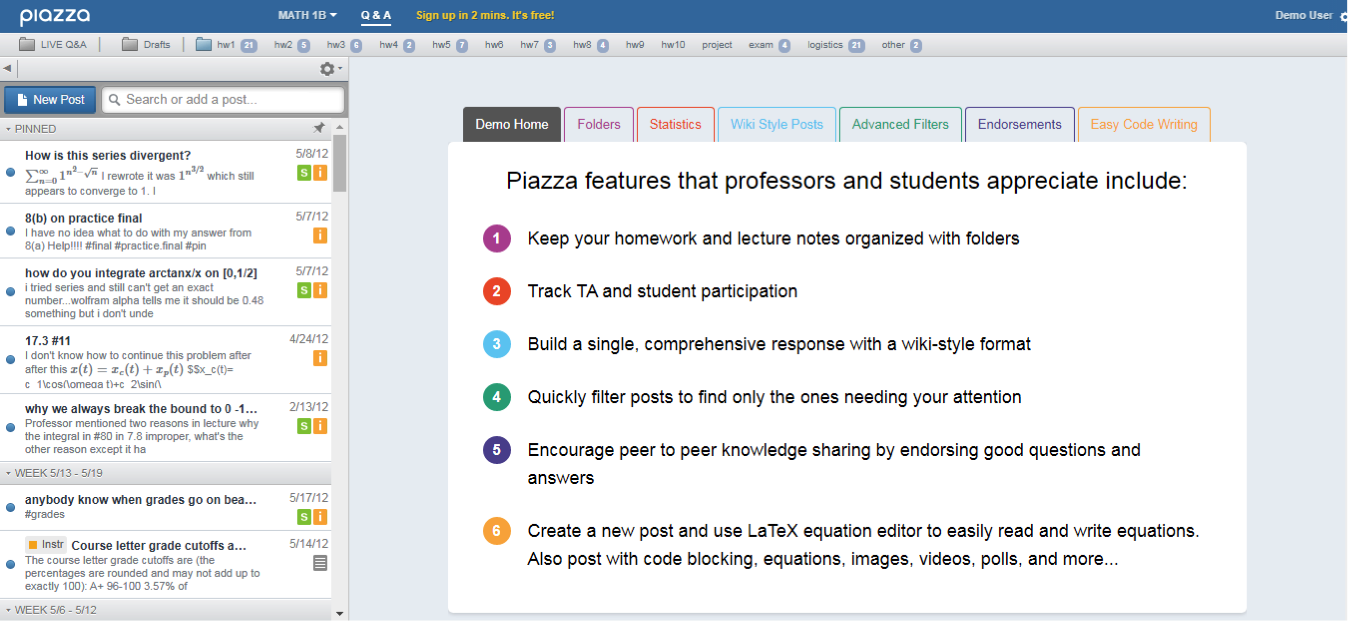Collapse the PINNED section
This screenshot has height=621, width=1348.
click(32, 129)
